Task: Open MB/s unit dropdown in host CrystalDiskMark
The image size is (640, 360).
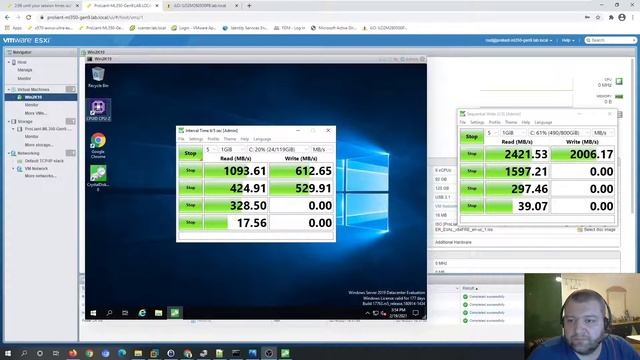Action: [x=603, y=133]
